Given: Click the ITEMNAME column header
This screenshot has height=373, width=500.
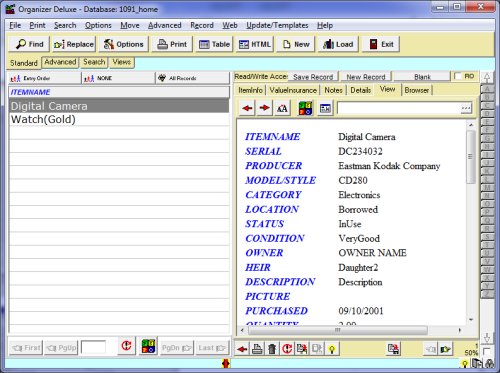Looking at the screenshot, I should click(119, 92).
